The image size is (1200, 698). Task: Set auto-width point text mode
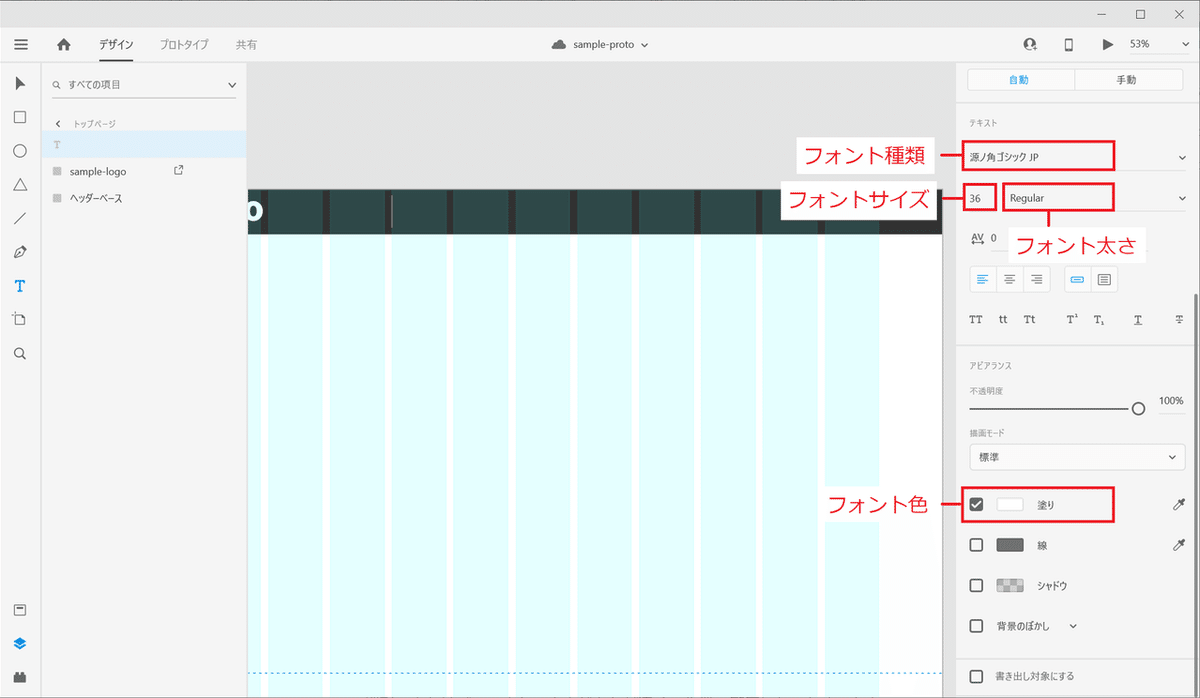(x=1077, y=280)
